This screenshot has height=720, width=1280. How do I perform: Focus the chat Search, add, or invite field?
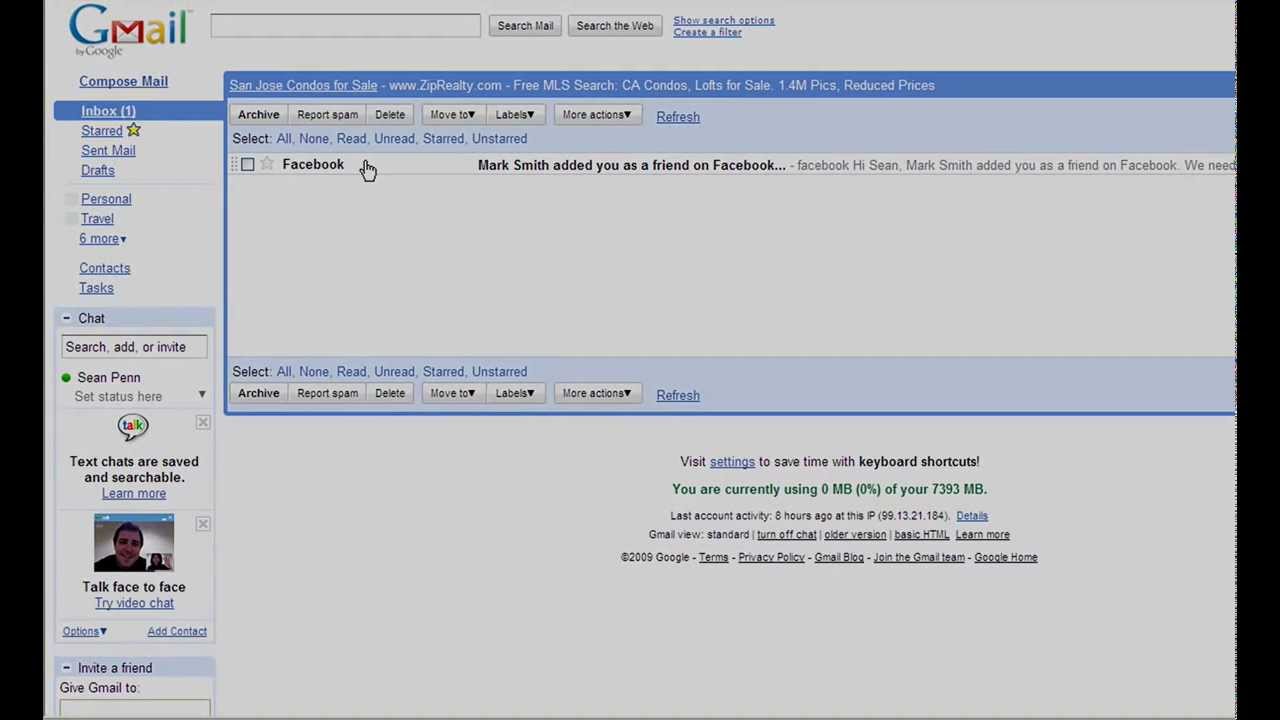(x=134, y=347)
